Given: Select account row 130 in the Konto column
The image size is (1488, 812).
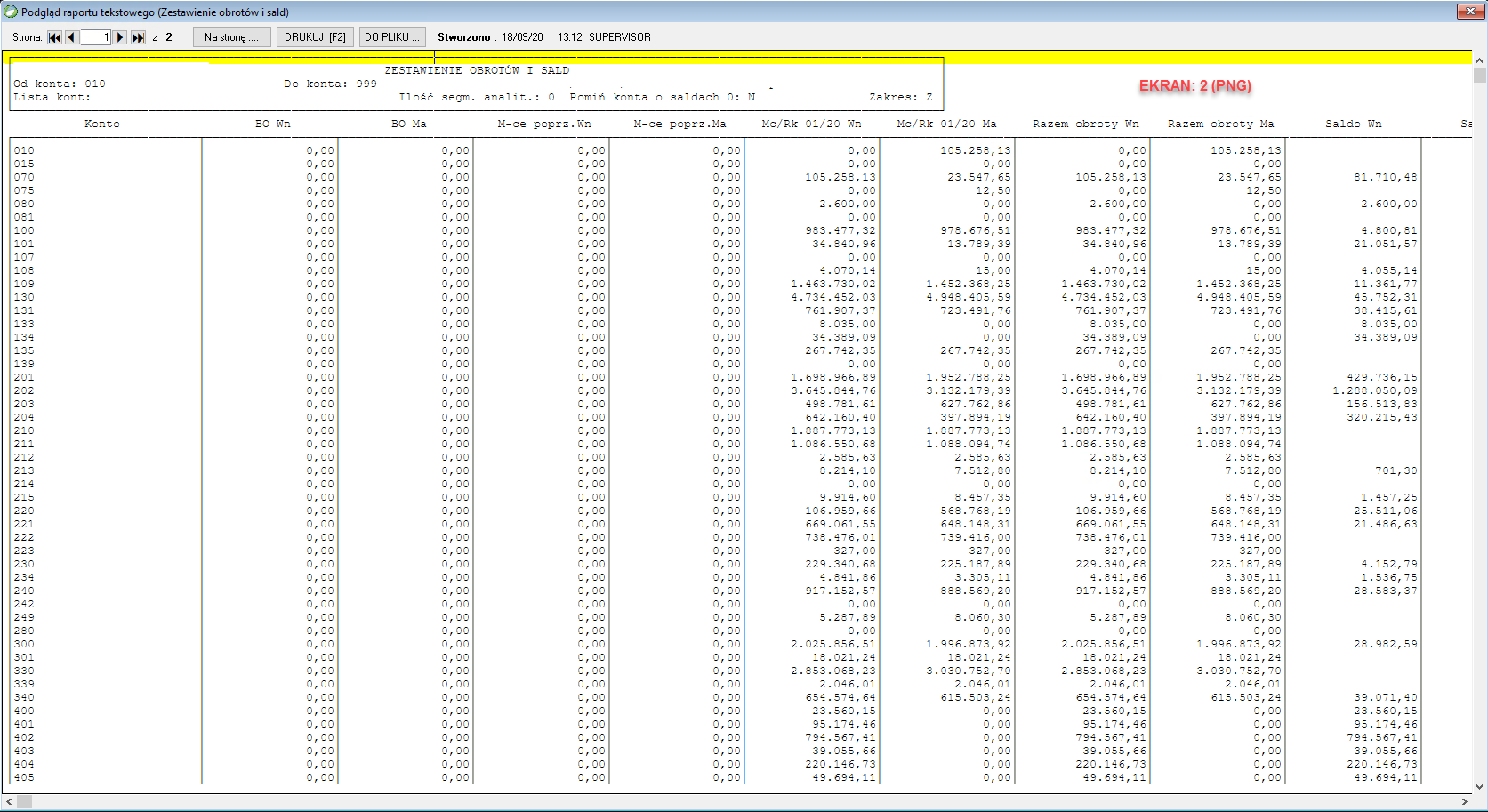Looking at the screenshot, I should click(x=24, y=297).
